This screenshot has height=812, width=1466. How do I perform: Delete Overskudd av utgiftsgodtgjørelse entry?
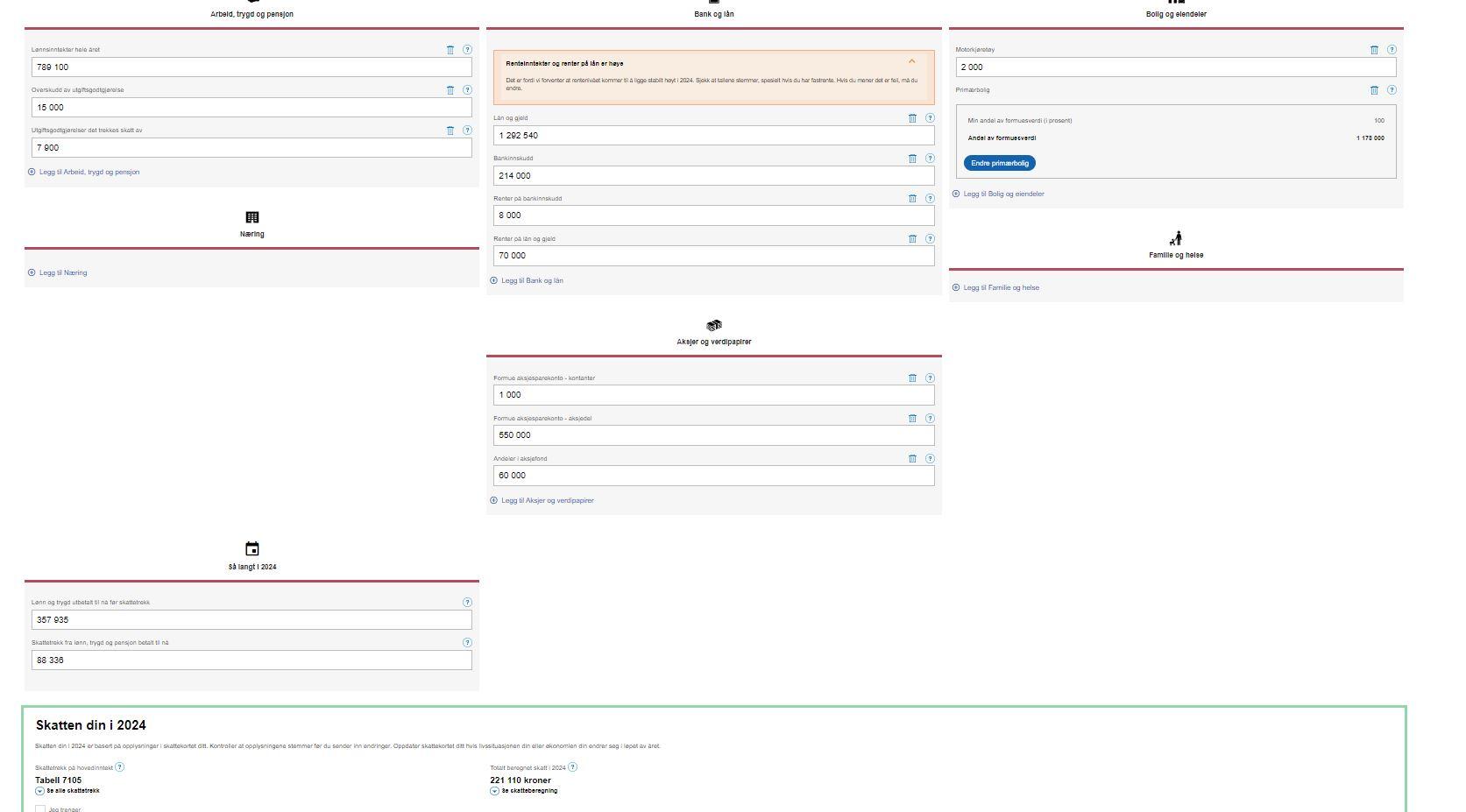(450, 90)
